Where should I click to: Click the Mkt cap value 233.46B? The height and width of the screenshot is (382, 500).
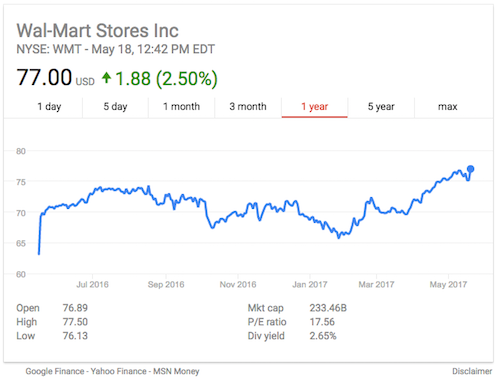pyautogui.click(x=328, y=308)
